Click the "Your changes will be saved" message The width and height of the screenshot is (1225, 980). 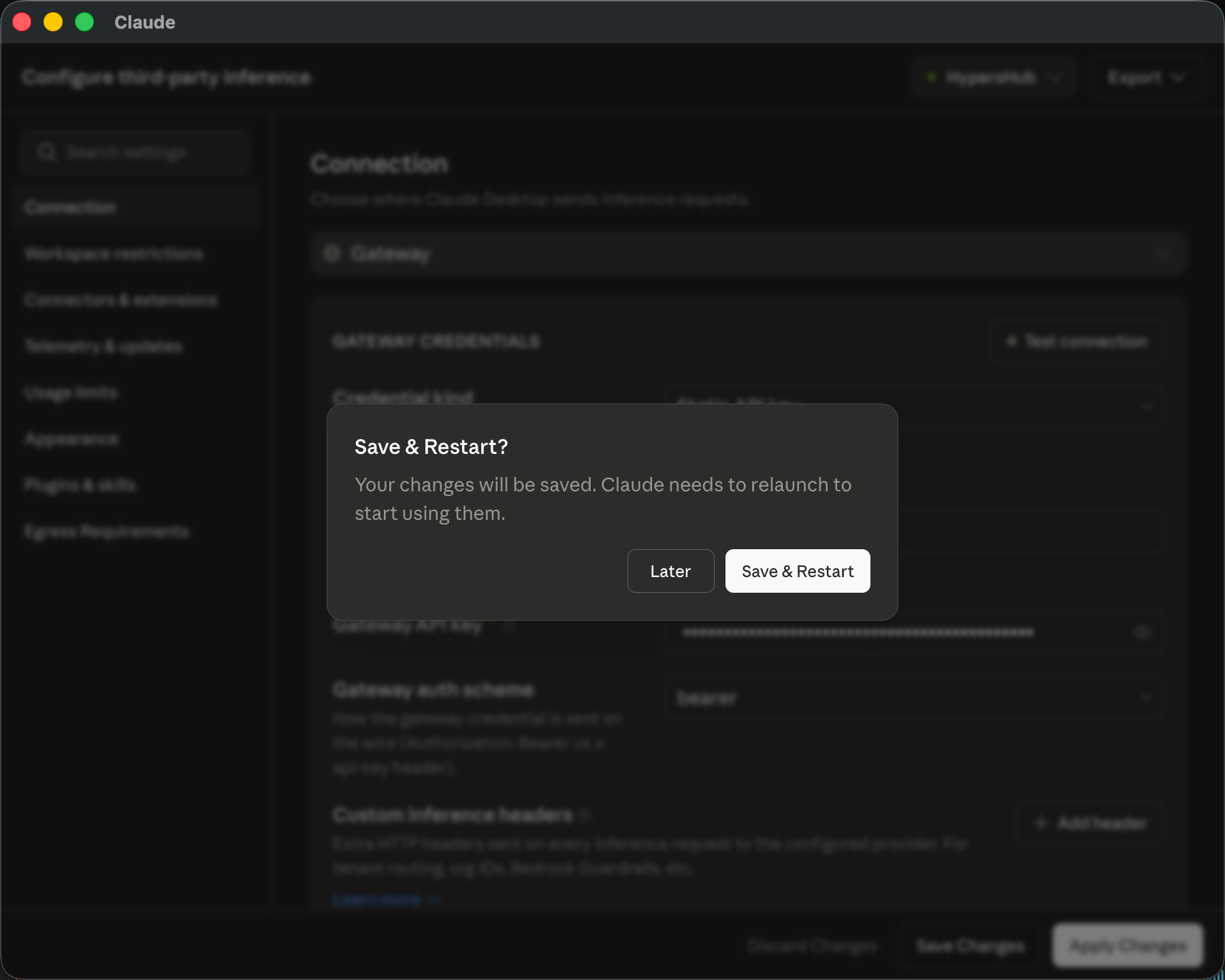(603, 499)
